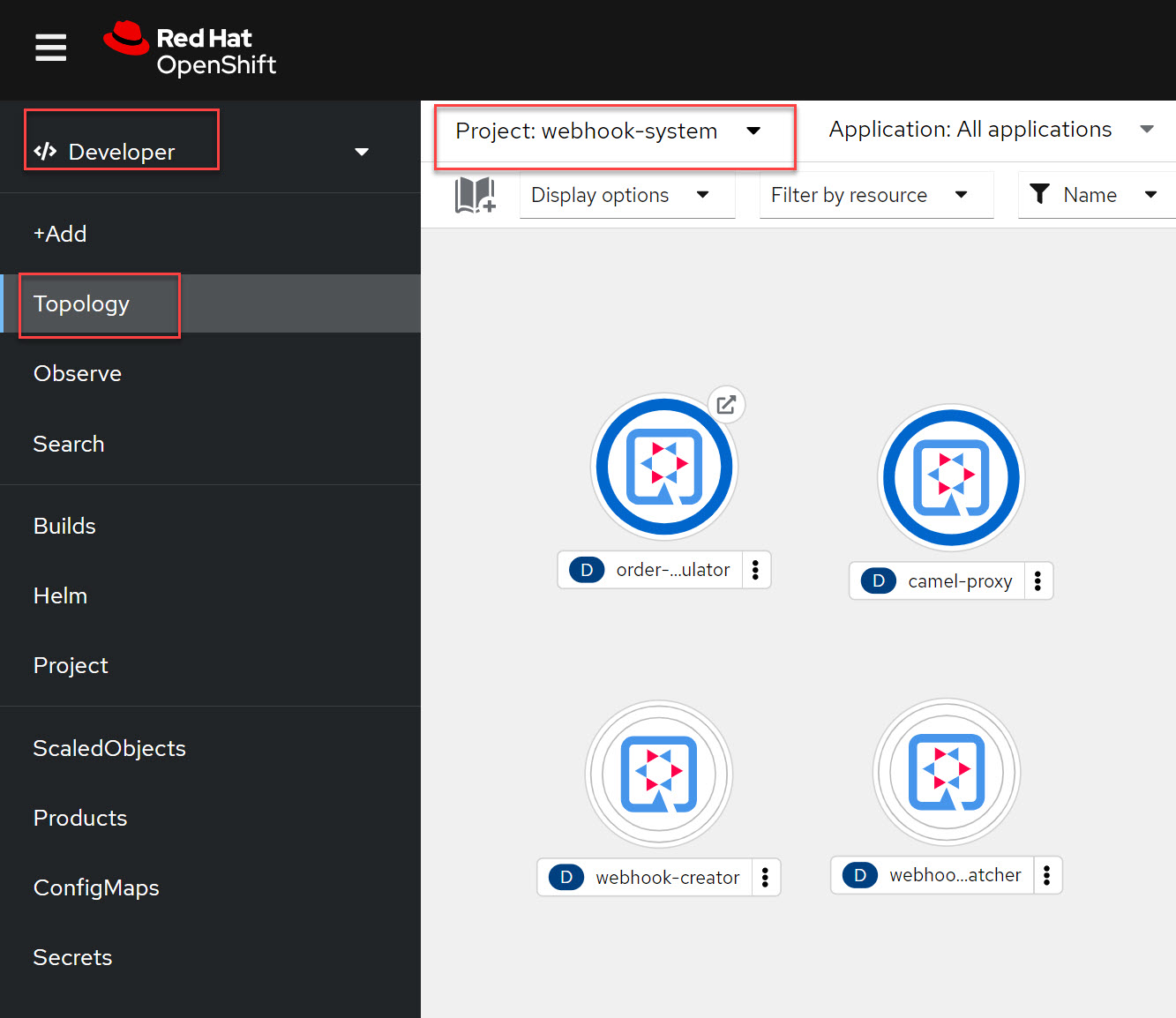Click the D badge on webhook-dispatcher
The height and width of the screenshot is (1018, 1176).
(860, 875)
